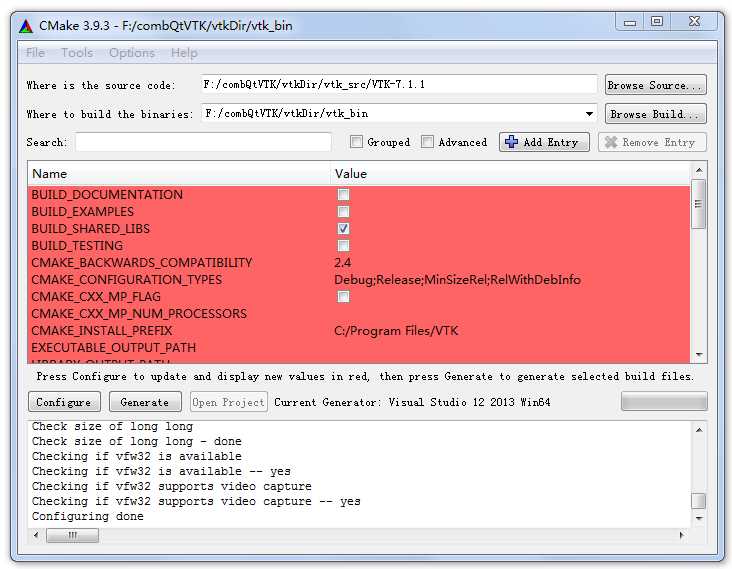The image size is (732, 569).
Task: Click 'supports video capture -- yes' log line
Action: (196, 501)
